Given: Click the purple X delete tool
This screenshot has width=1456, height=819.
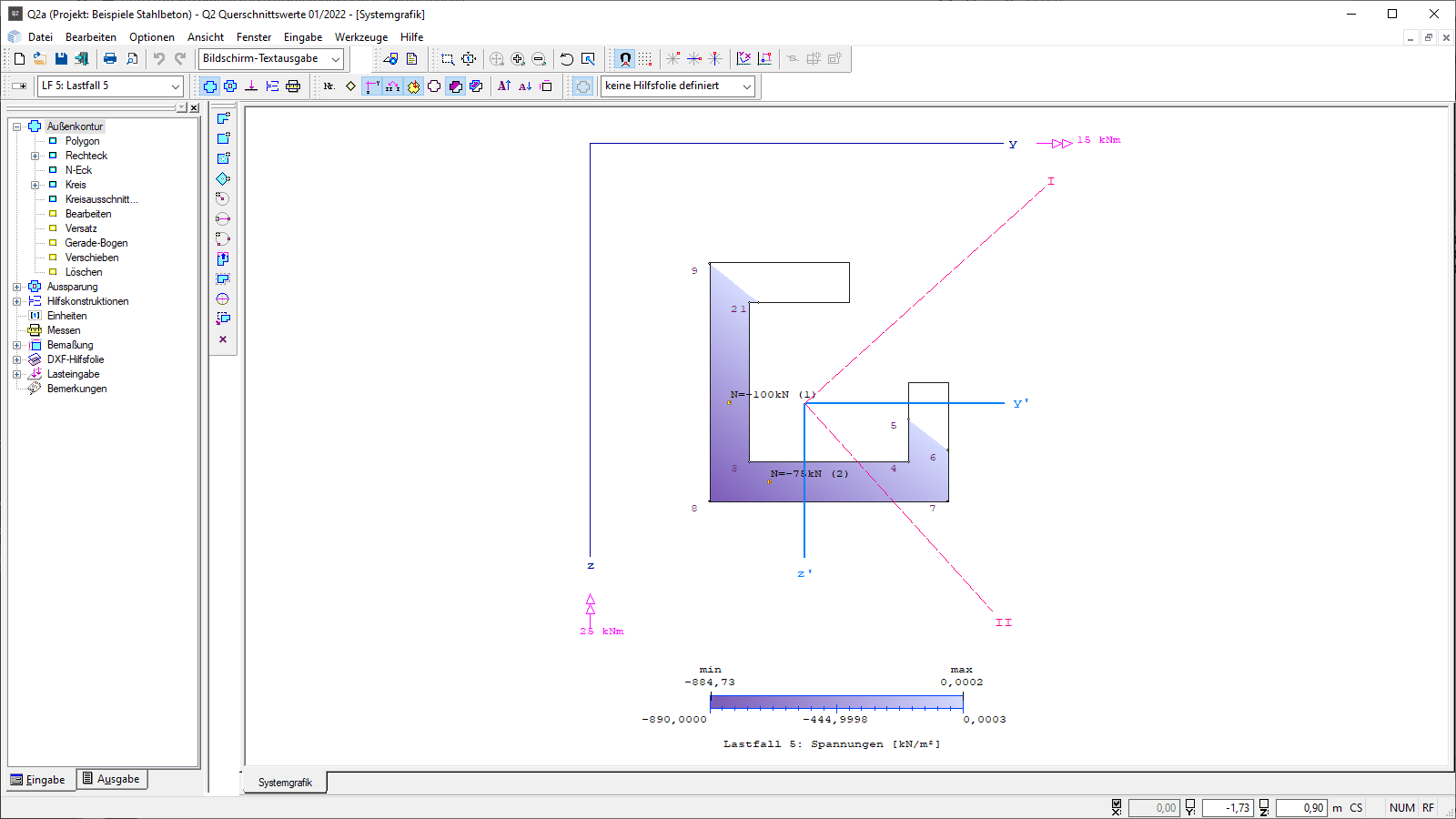Looking at the screenshot, I should [x=223, y=339].
